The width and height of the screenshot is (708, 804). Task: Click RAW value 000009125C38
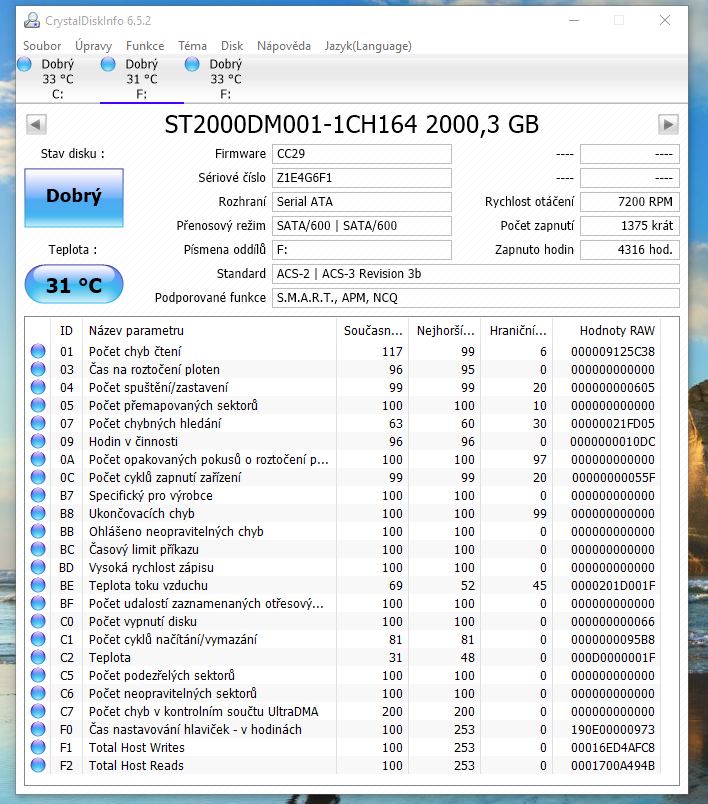[613, 352]
